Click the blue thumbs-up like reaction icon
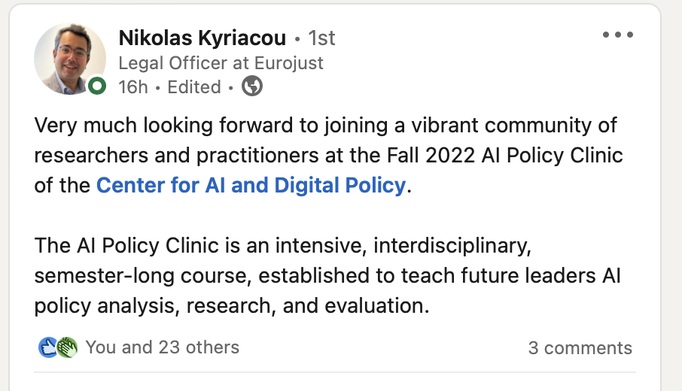This screenshot has width=682, height=391. [48, 348]
